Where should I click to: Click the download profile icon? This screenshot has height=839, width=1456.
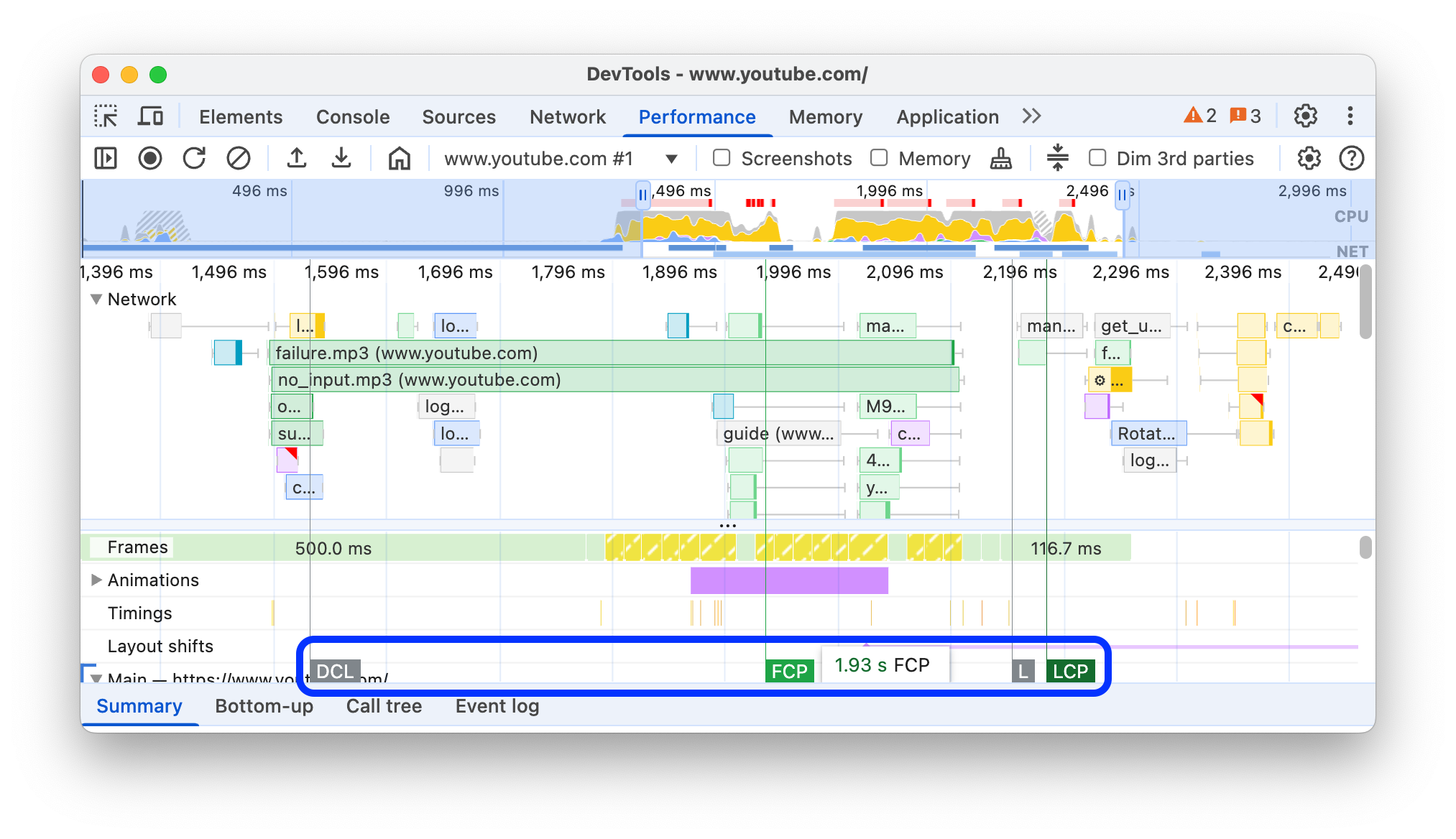pos(341,158)
